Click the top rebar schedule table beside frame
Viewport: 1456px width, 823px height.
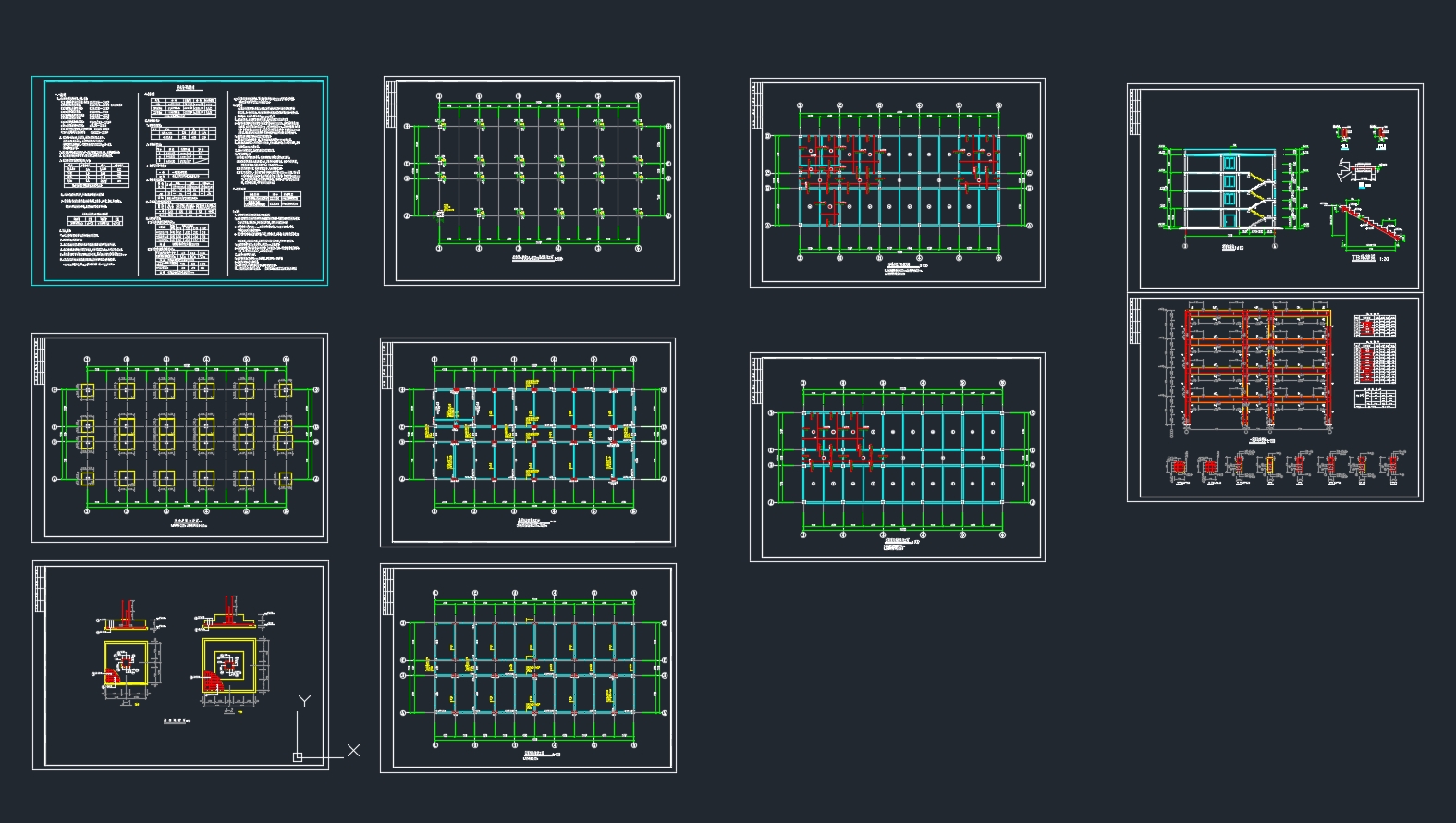pyautogui.click(x=1375, y=326)
